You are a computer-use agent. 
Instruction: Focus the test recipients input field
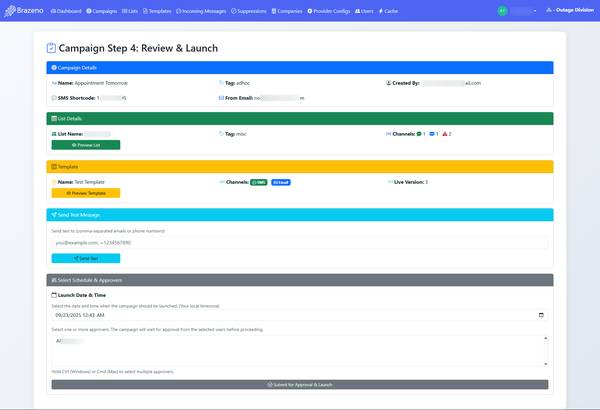point(300,242)
